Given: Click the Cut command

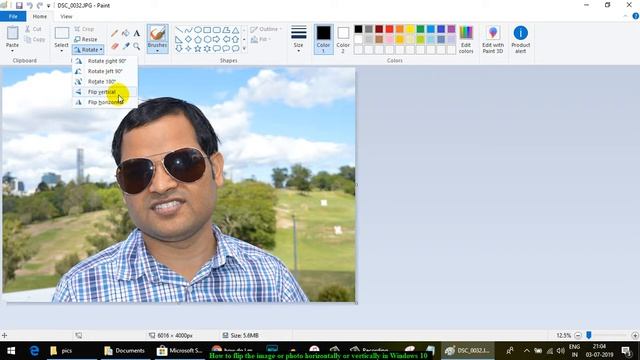Looking at the screenshot, I should tap(33, 29).
